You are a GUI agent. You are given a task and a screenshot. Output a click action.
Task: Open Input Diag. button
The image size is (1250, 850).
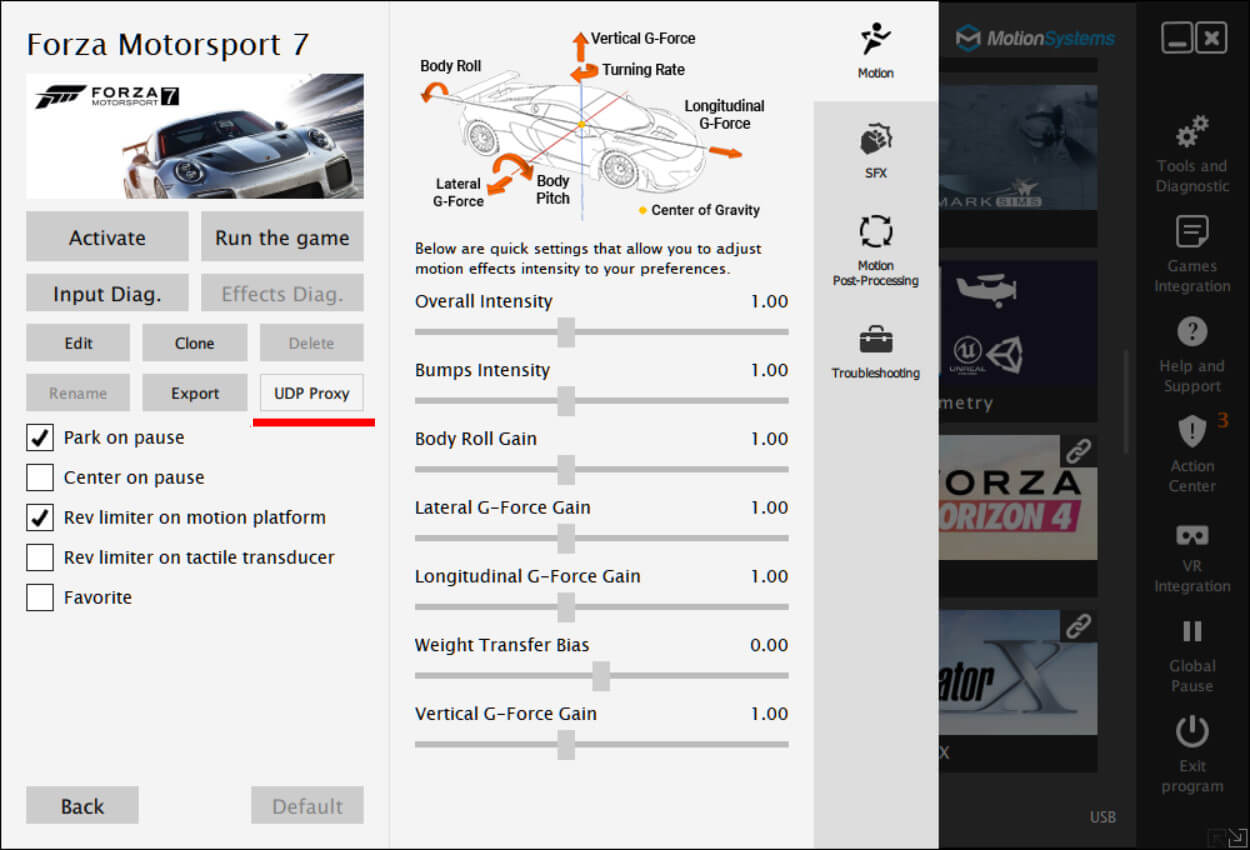point(107,293)
